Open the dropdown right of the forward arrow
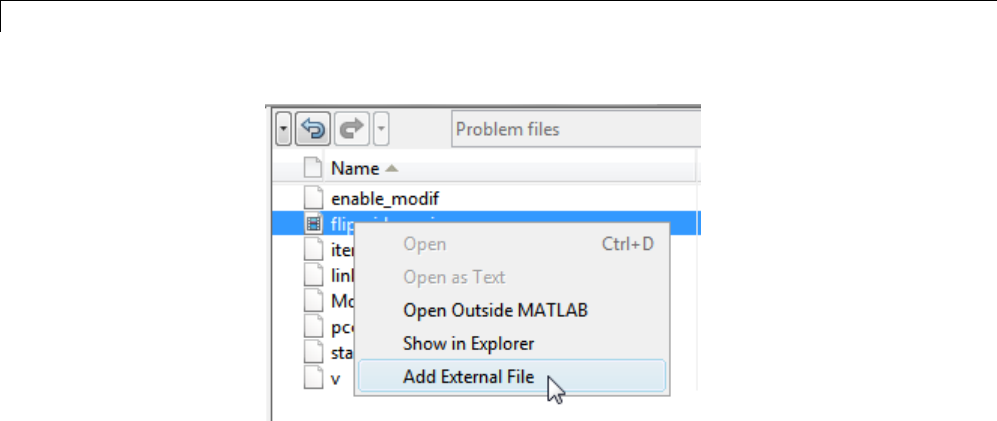 pos(381,129)
